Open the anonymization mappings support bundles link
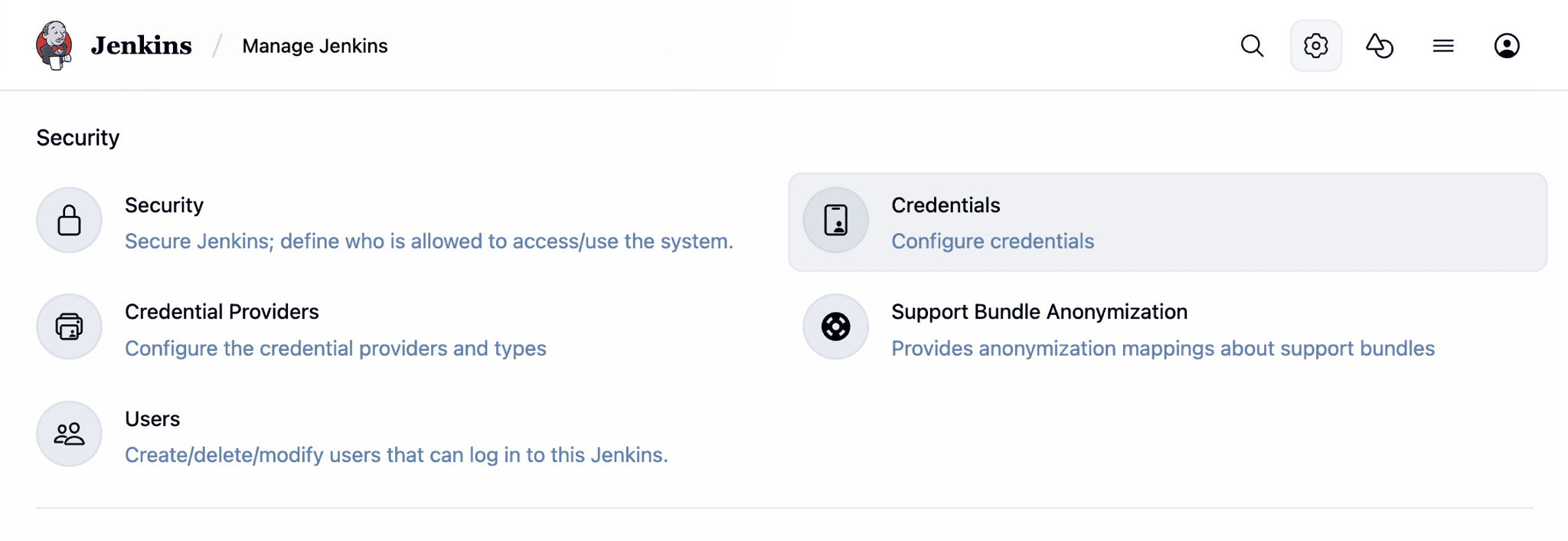Viewport: 1568px width, 541px height. click(x=1162, y=348)
